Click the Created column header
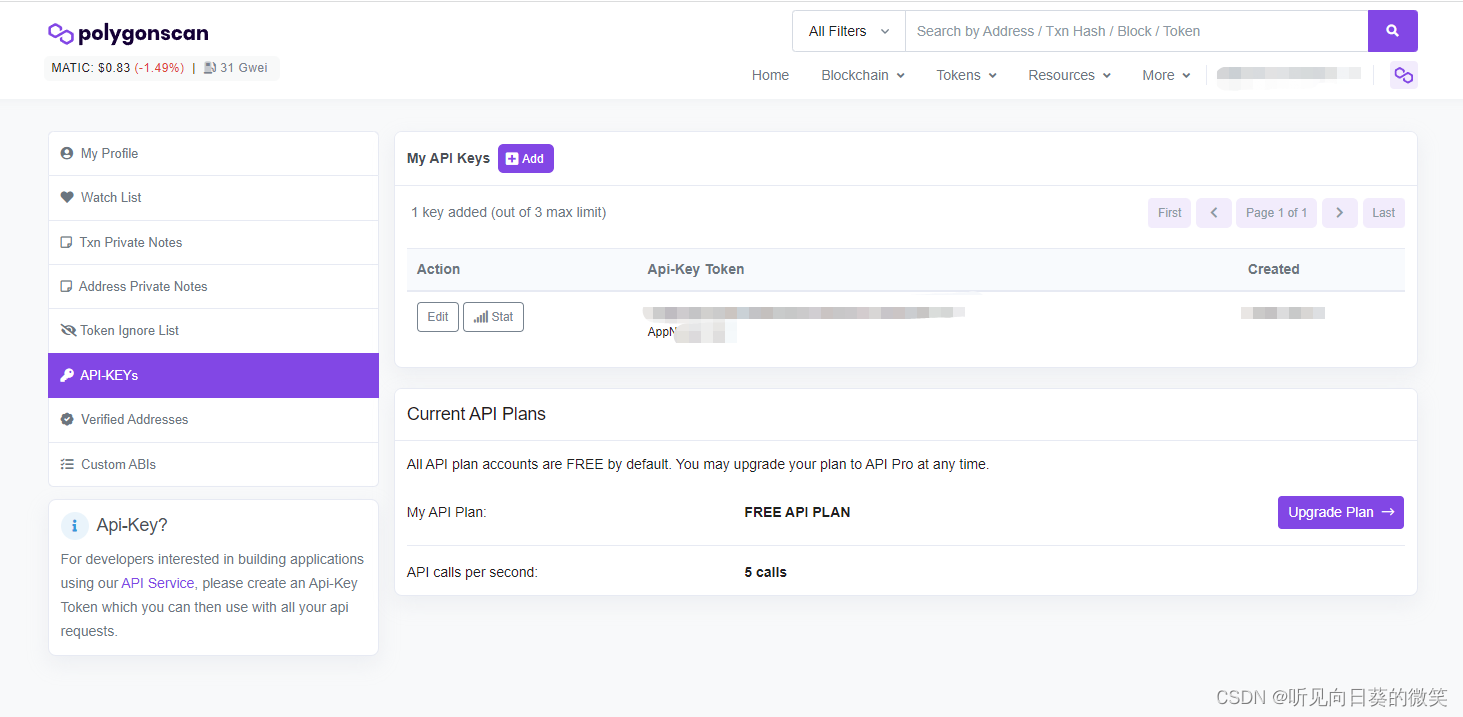Screen dimensions: 1463x717 [1273, 269]
